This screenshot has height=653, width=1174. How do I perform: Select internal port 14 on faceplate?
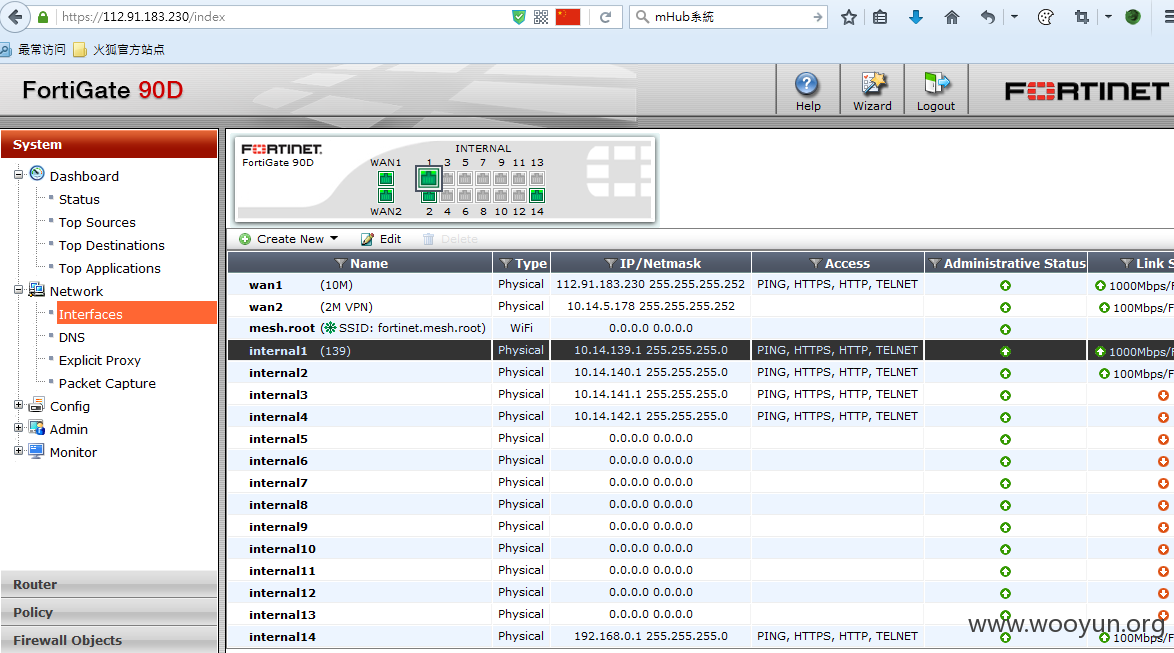click(x=537, y=195)
